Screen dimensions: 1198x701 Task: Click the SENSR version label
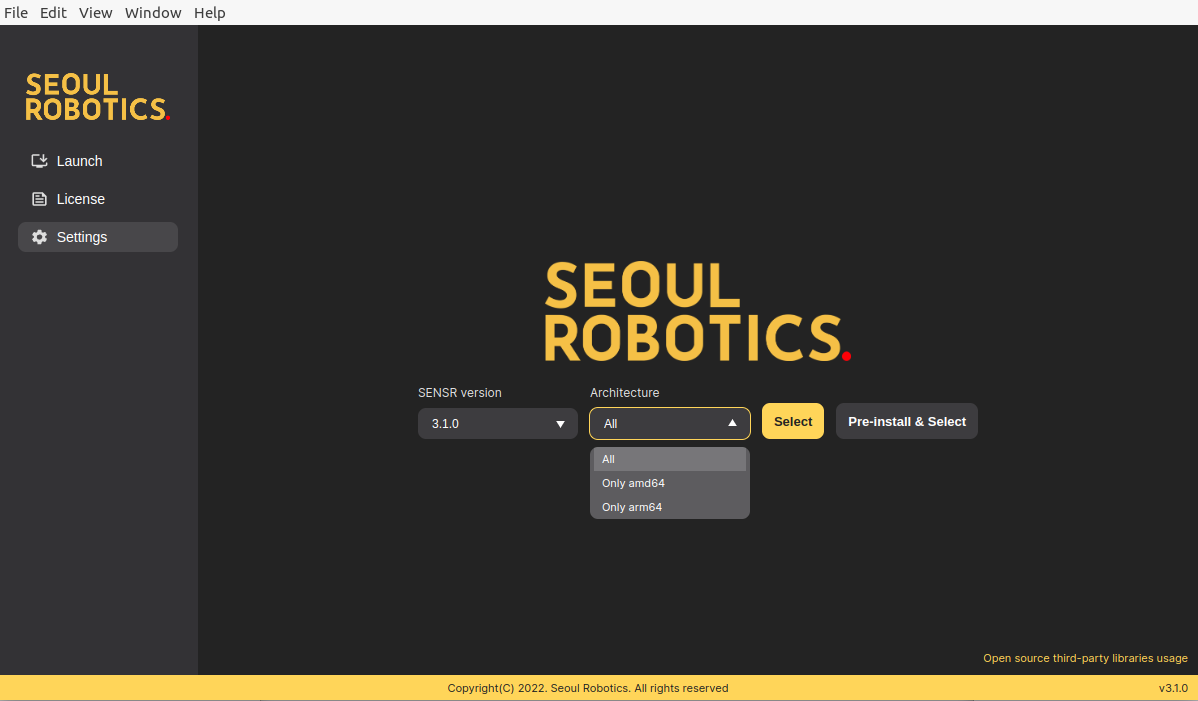[460, 392]
